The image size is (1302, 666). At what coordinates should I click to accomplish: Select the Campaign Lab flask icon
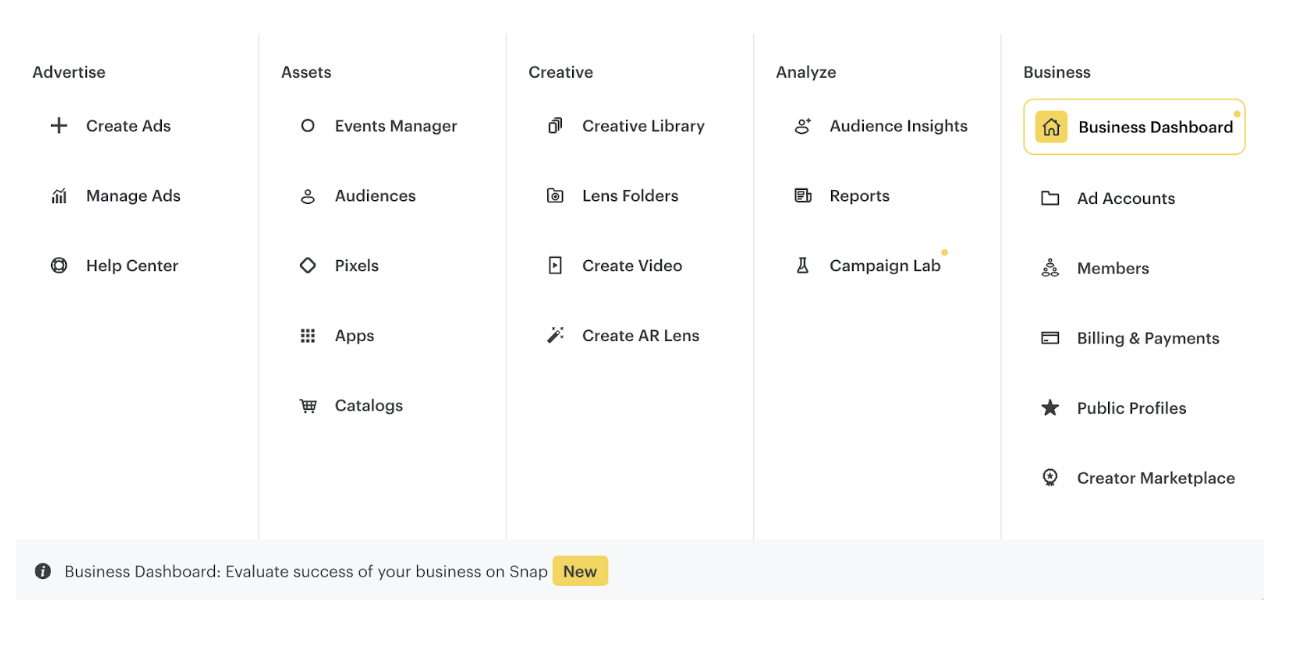(802, 266)
